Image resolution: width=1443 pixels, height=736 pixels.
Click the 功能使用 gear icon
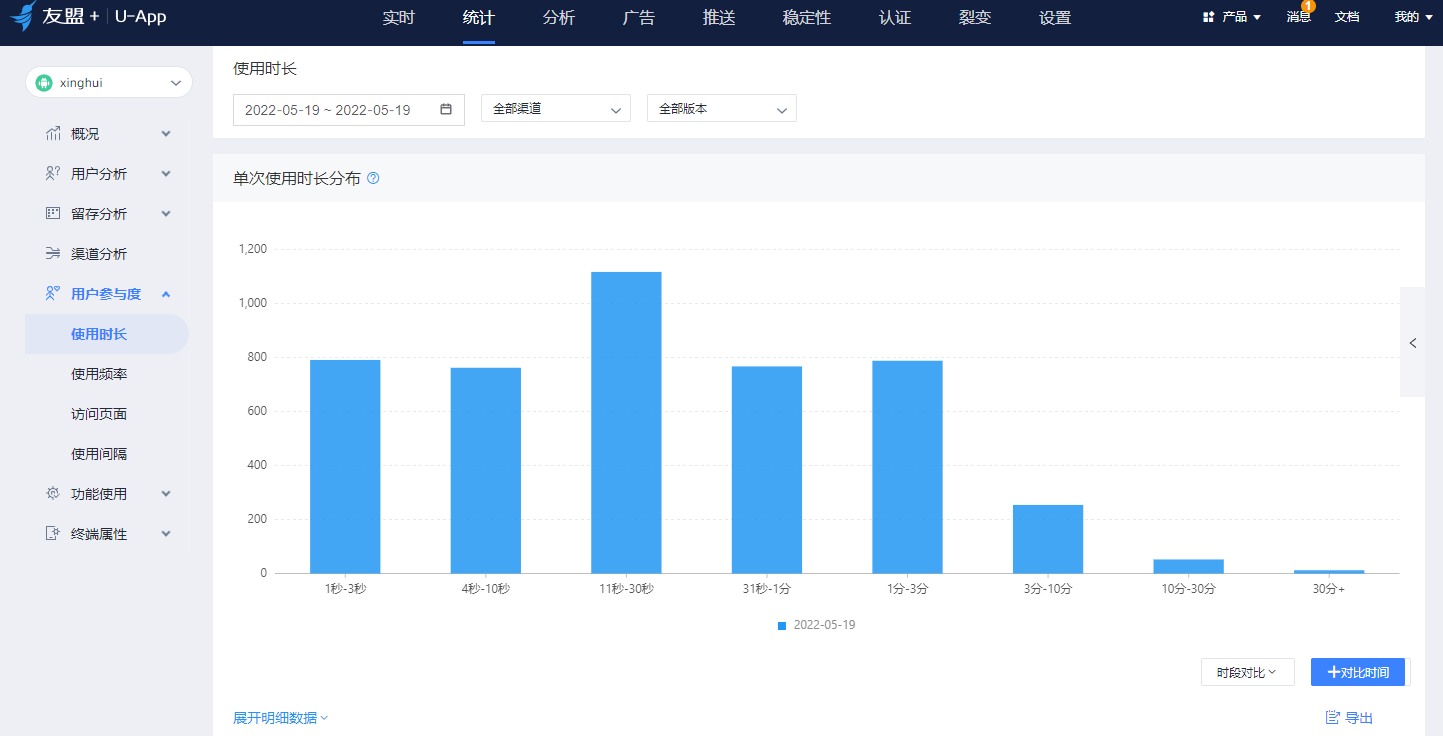54,493
